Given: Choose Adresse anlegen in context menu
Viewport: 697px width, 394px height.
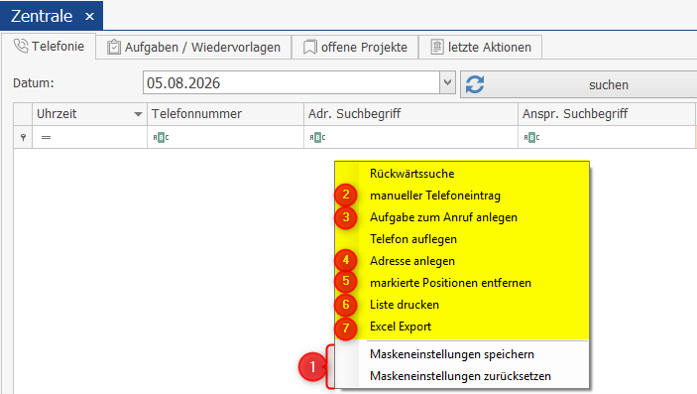Looking at the screenshot, I should pos(462,261).
